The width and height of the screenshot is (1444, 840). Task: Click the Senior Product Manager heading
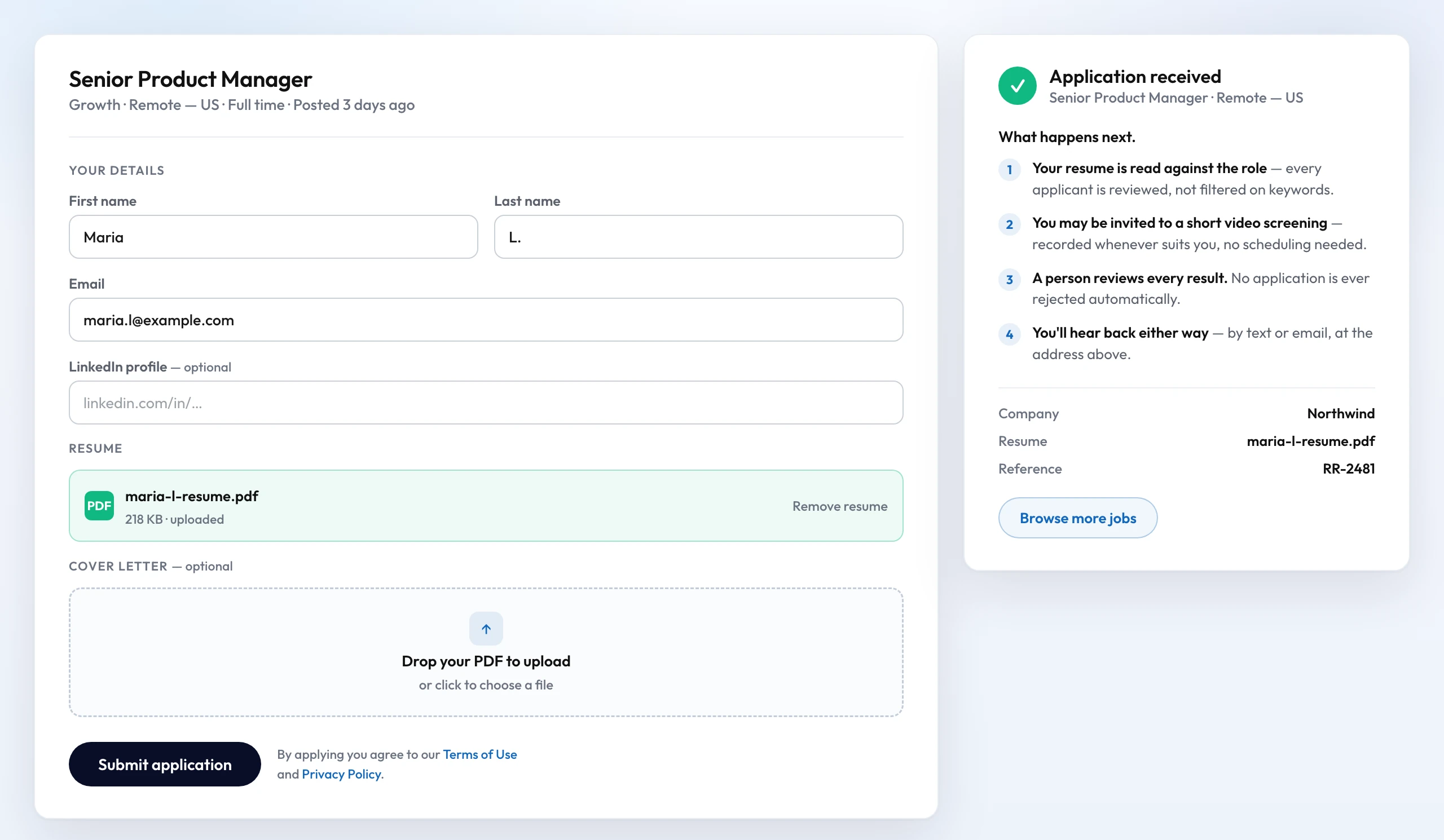click(x=191, y=79)
